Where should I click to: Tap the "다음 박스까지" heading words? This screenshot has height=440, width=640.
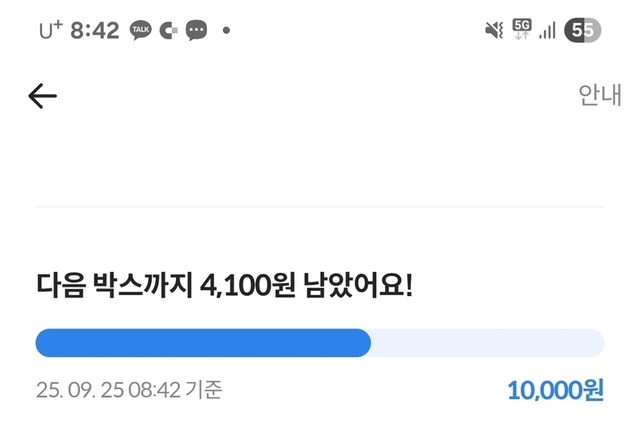point(113,287)
